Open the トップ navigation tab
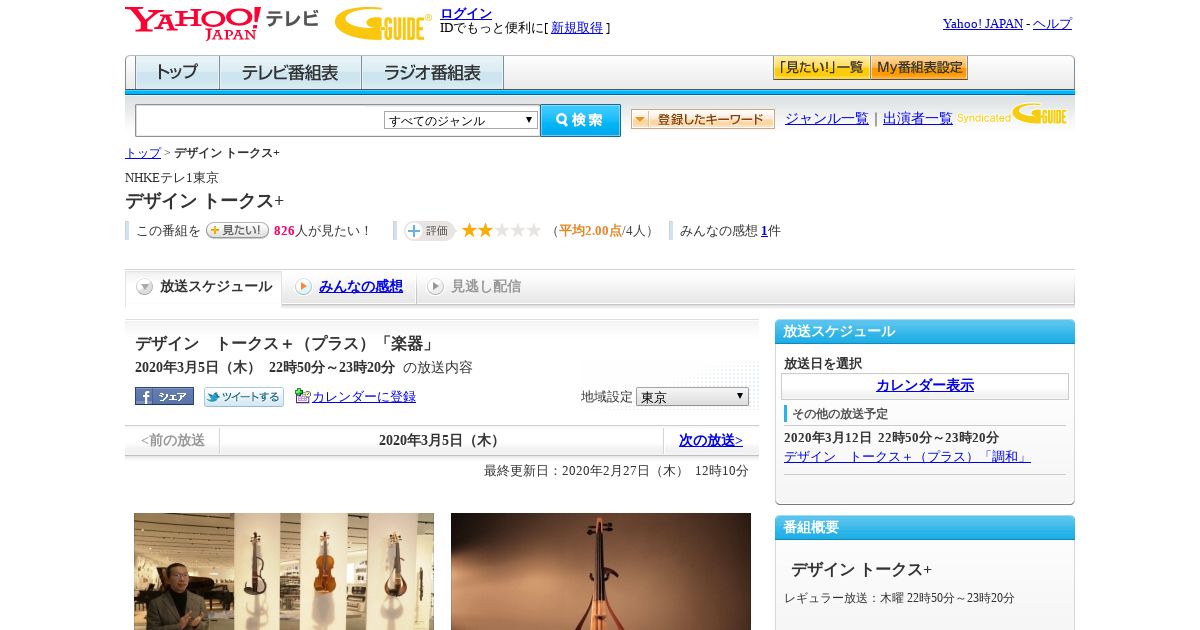This screenshot has height=630, width=1200. [177, 72]
